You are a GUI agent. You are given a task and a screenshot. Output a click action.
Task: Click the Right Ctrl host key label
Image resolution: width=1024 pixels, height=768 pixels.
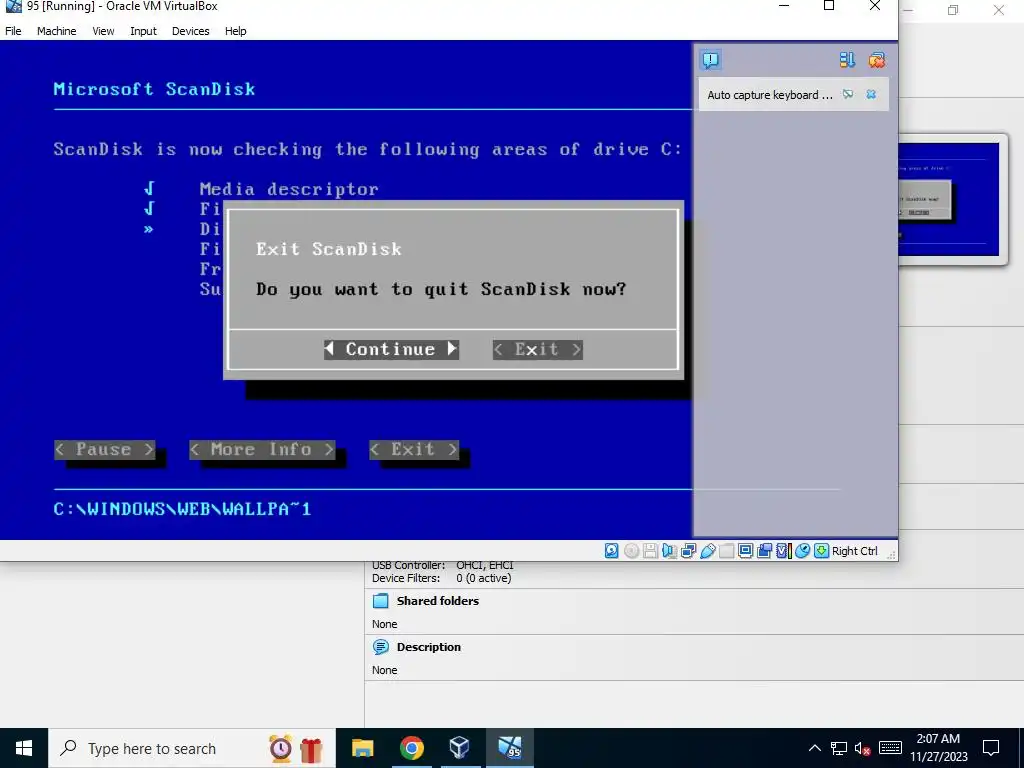(x=855, y=551)
